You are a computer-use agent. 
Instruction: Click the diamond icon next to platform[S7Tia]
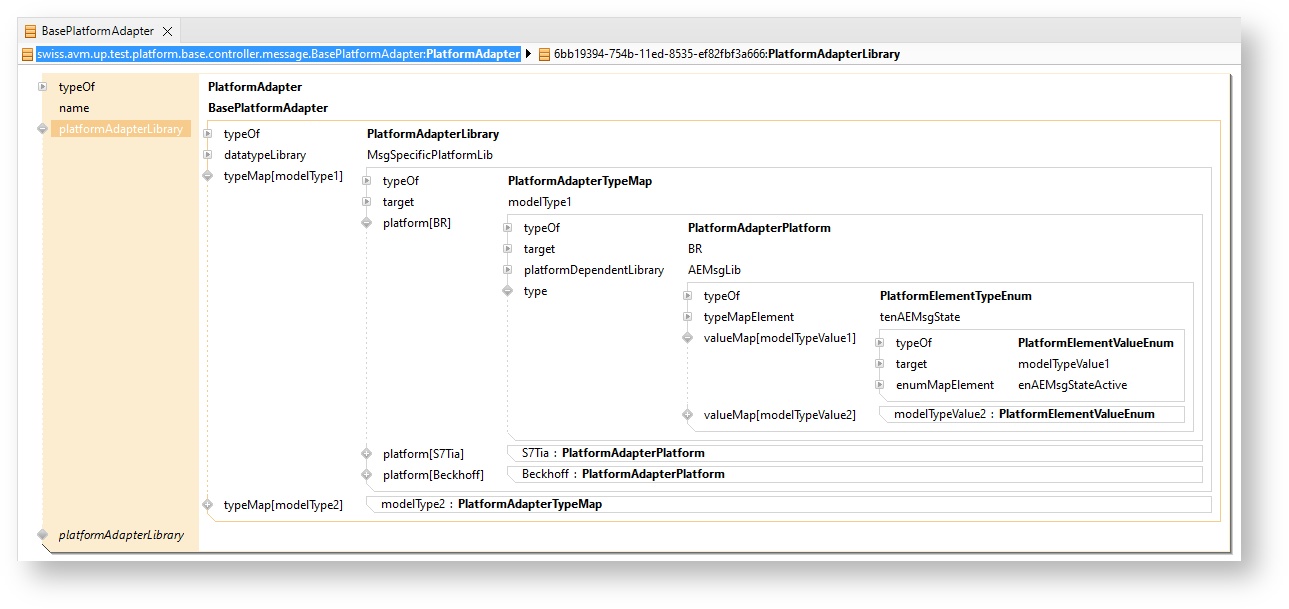367,454
